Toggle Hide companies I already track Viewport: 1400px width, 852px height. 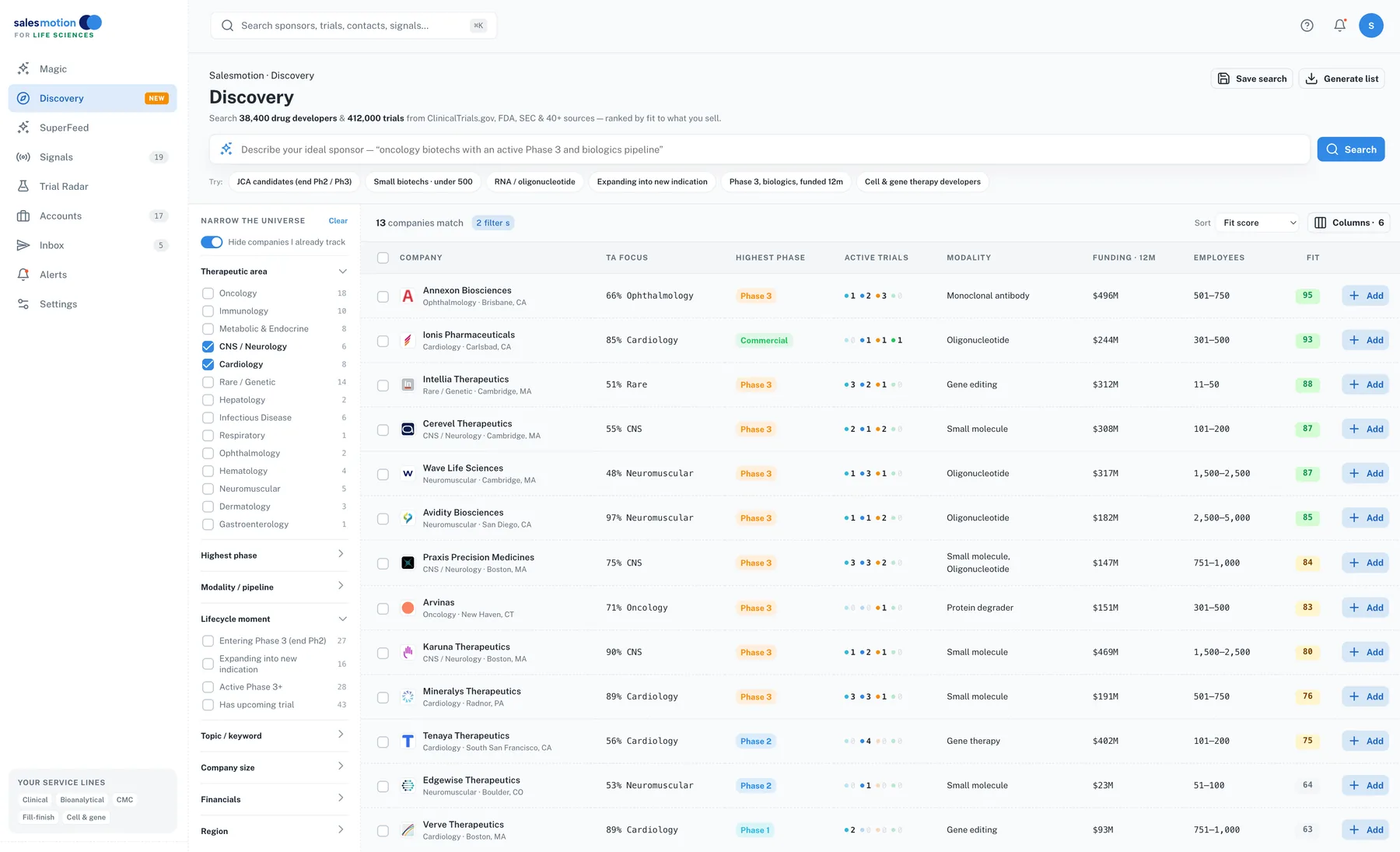click(212, 242)
